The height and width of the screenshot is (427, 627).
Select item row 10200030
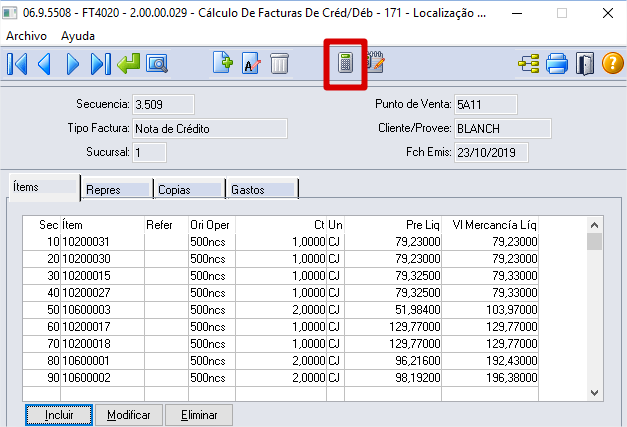280,259
